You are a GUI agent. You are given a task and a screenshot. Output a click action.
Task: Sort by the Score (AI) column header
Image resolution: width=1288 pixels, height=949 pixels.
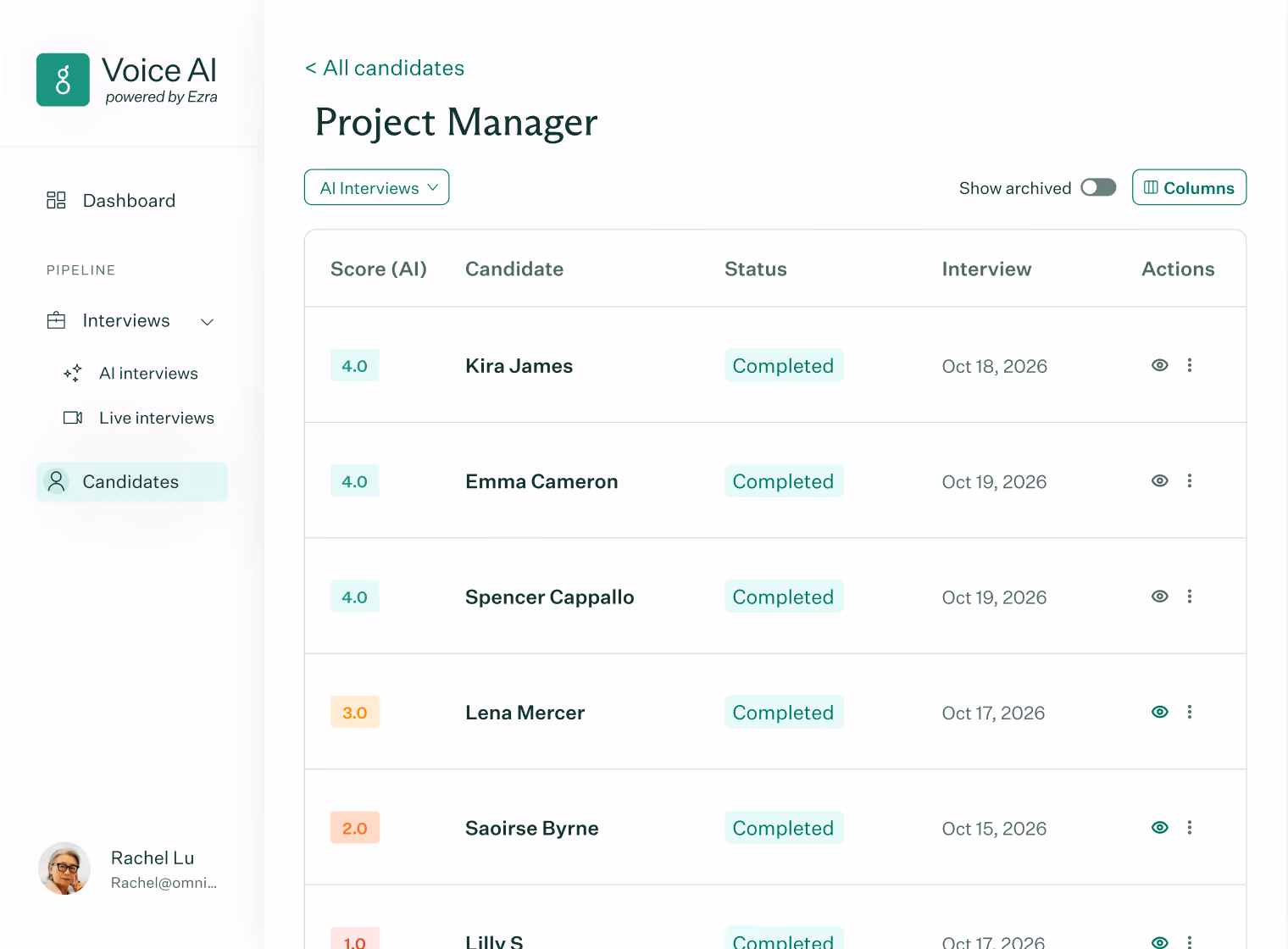click(379, 269)
